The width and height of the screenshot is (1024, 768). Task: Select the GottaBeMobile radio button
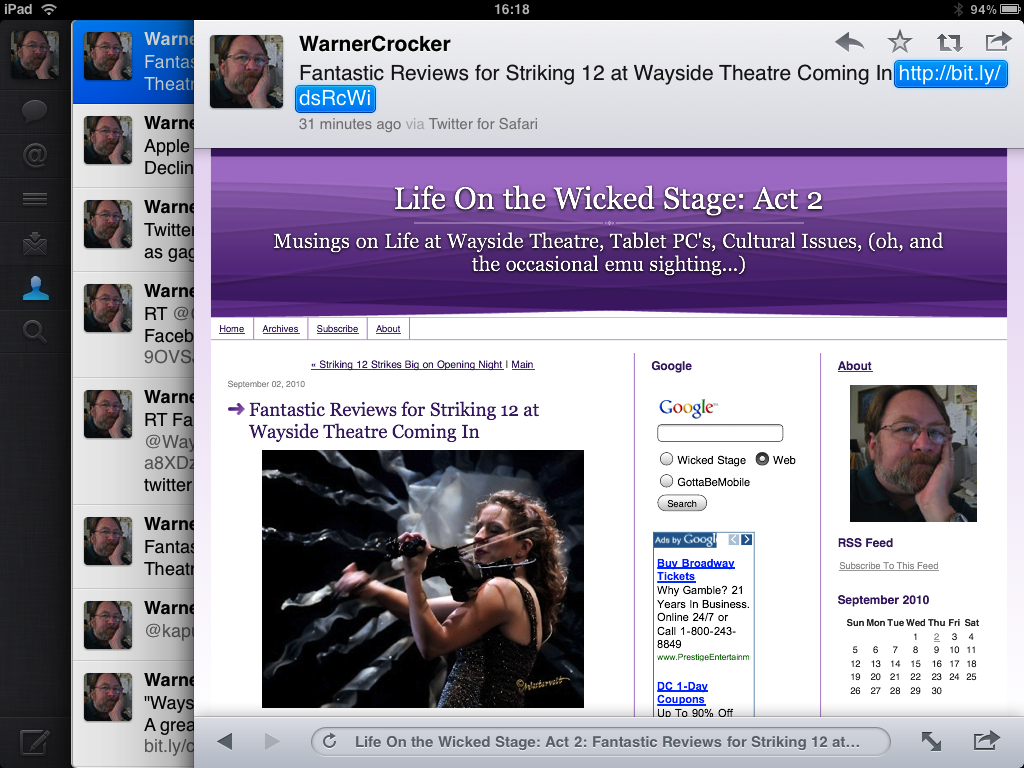click(666, 481)
